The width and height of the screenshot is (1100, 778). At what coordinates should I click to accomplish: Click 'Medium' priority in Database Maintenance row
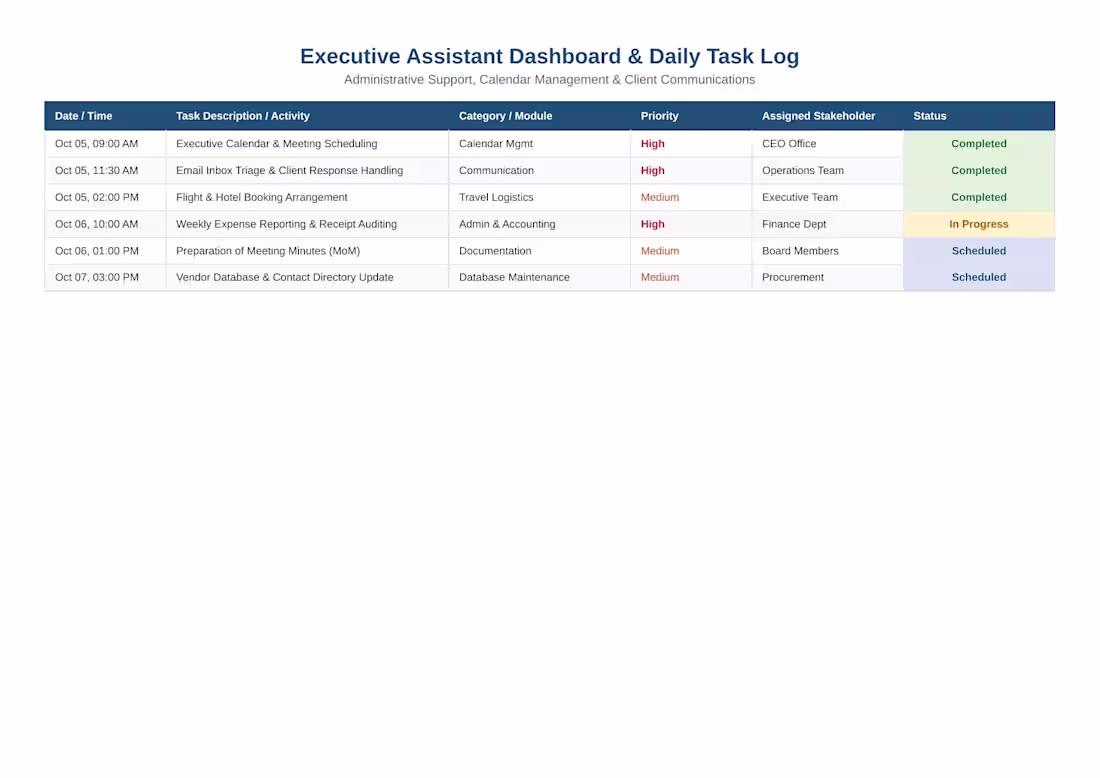(x=659, y=277)
